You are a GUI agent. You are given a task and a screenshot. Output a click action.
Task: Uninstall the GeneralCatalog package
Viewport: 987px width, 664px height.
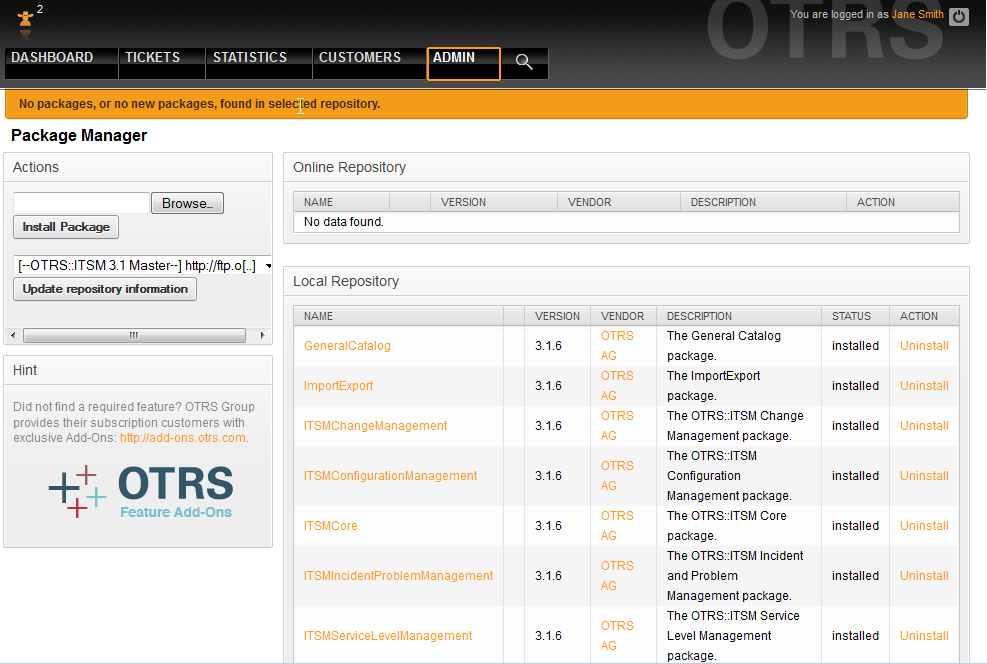(x=923, y=346)
